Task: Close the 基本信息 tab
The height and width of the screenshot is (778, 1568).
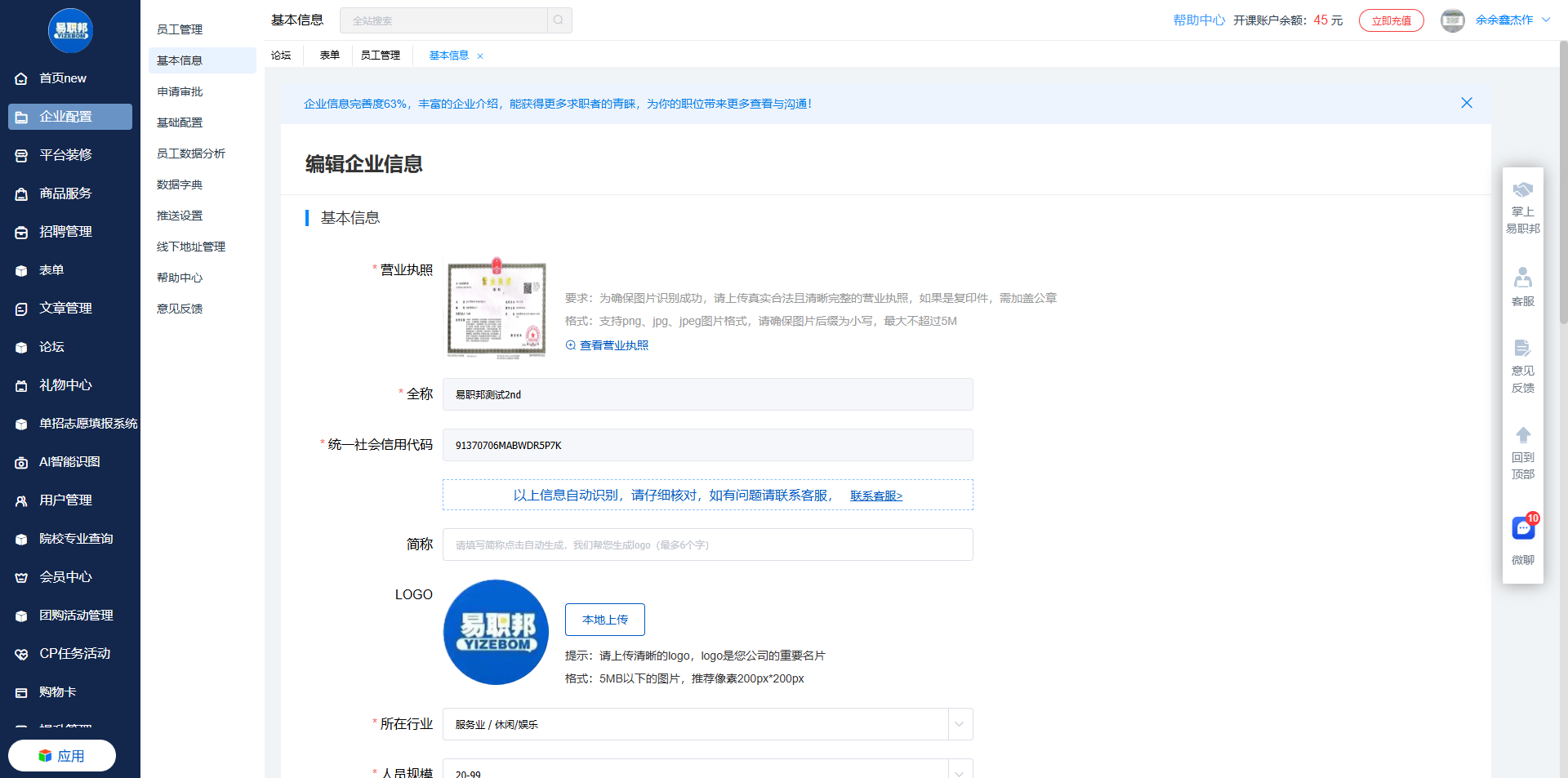Action: (x=480, y=56)
